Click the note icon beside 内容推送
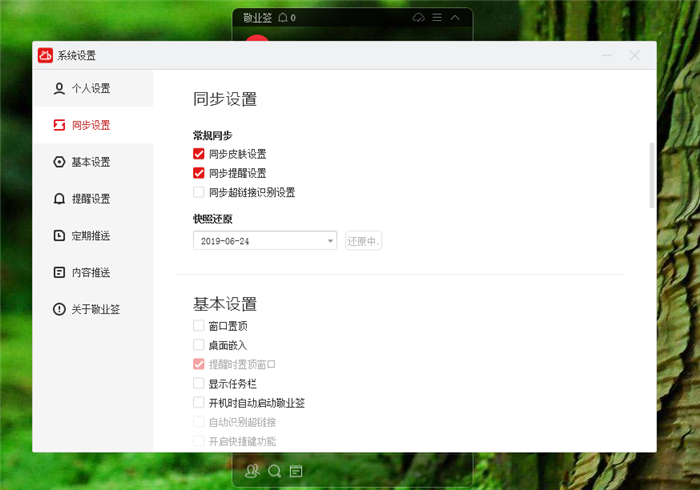This screenshot has width=700, height=490. pyautogui.click(x=59, y=272)
